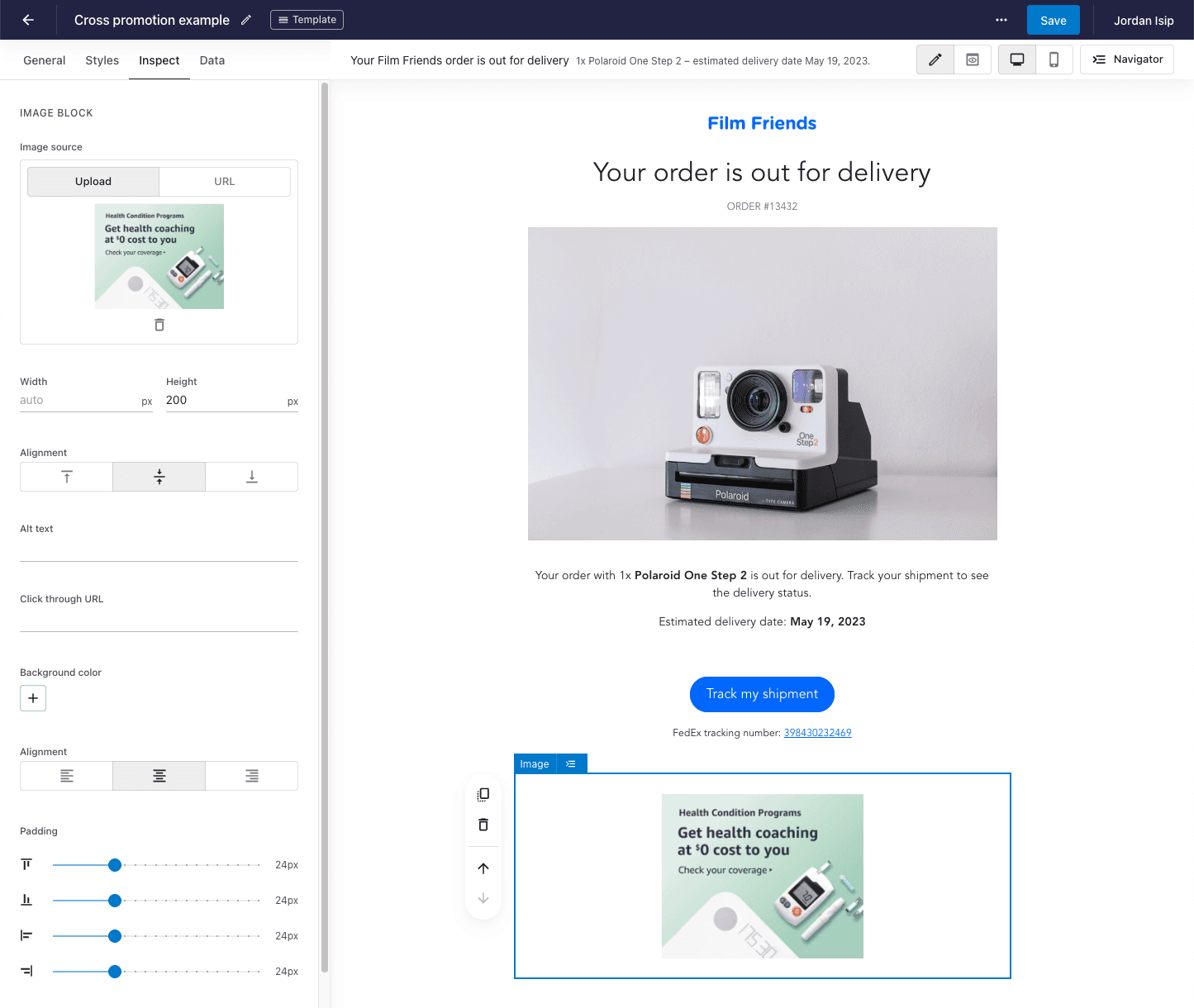Click the bottom padding slider handle
The width and height of the screenshot is (1194, 1008).
pyautogui.click(x=115, y=901)
